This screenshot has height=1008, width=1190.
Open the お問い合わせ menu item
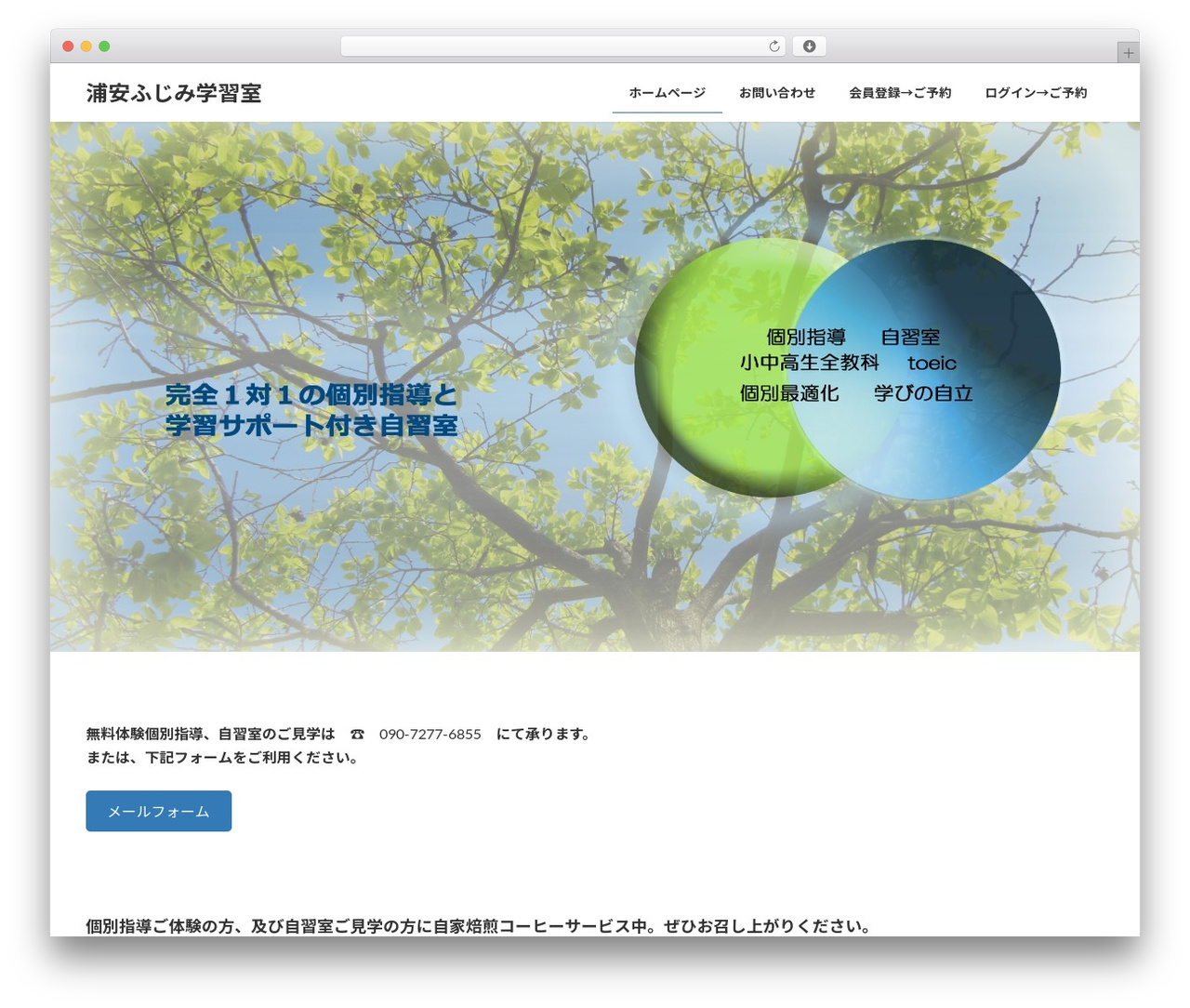[777, 93]
